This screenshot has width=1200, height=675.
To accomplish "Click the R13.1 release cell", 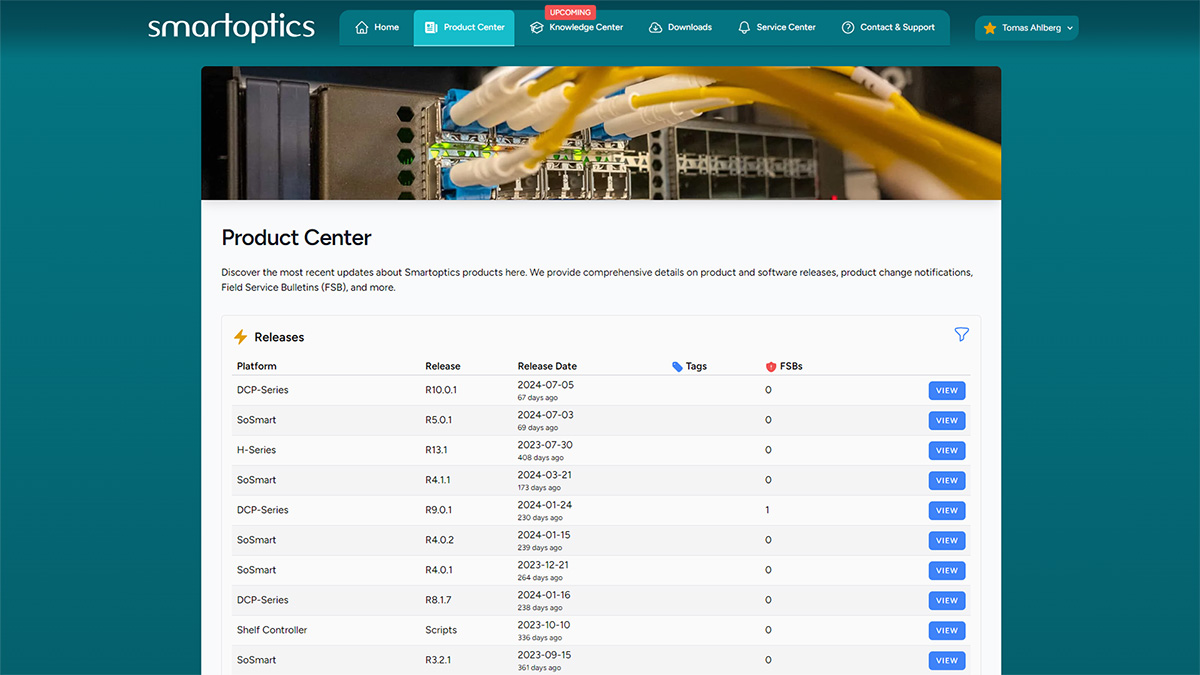I will [x=436, y=450].
